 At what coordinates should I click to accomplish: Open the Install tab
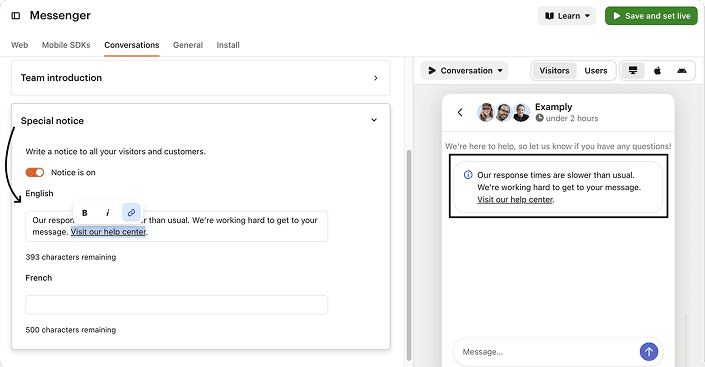(x=228, y=45)
